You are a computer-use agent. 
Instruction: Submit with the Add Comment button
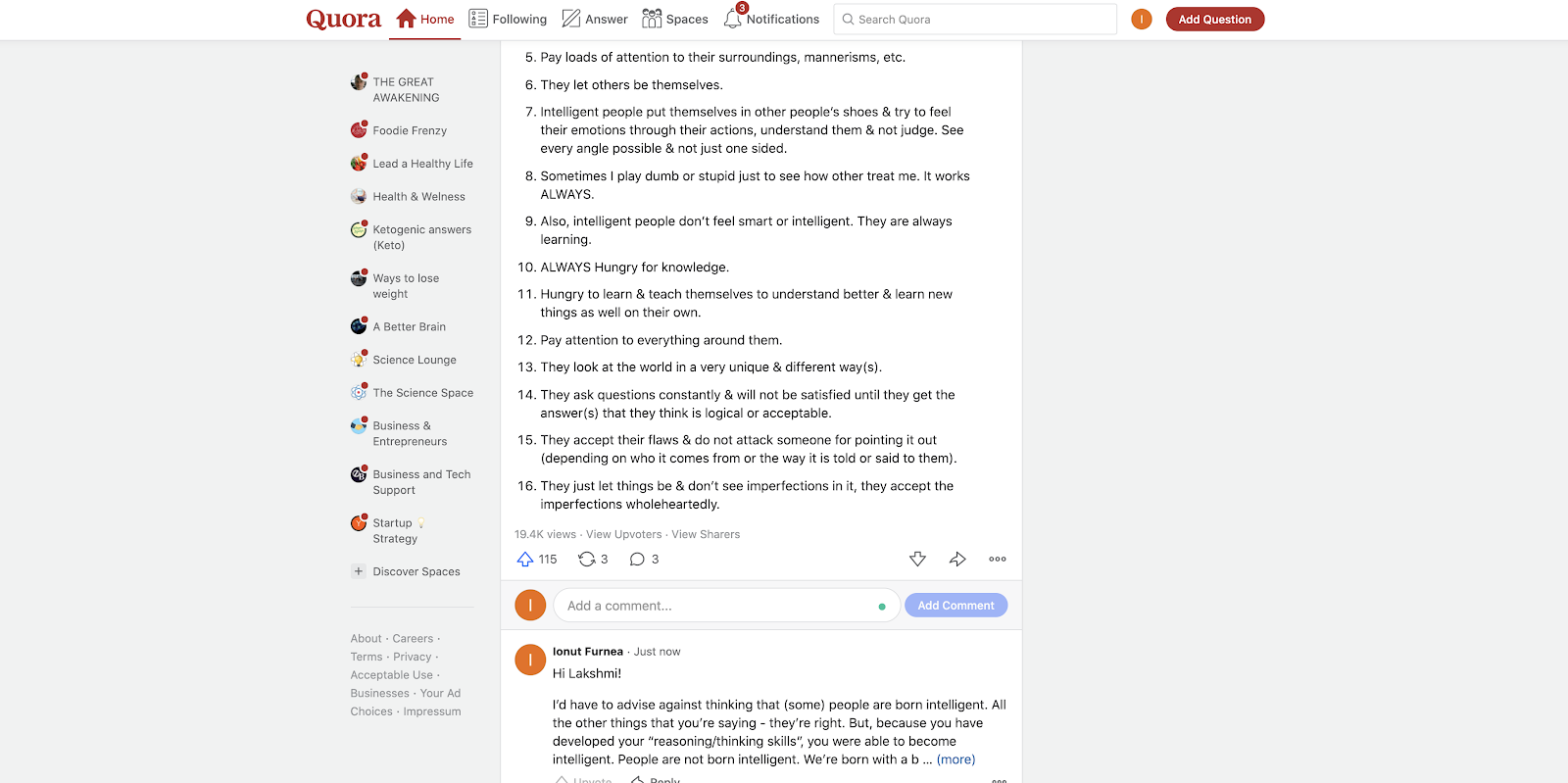point(955,606)
